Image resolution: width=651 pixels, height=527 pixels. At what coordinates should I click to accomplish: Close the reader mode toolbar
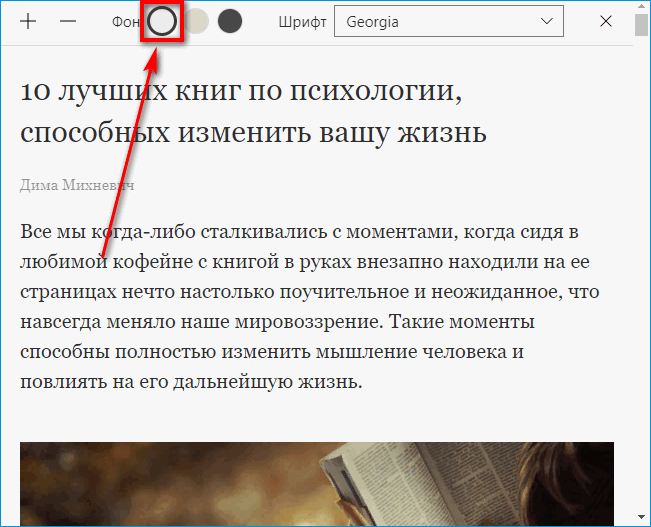point(606,21)
